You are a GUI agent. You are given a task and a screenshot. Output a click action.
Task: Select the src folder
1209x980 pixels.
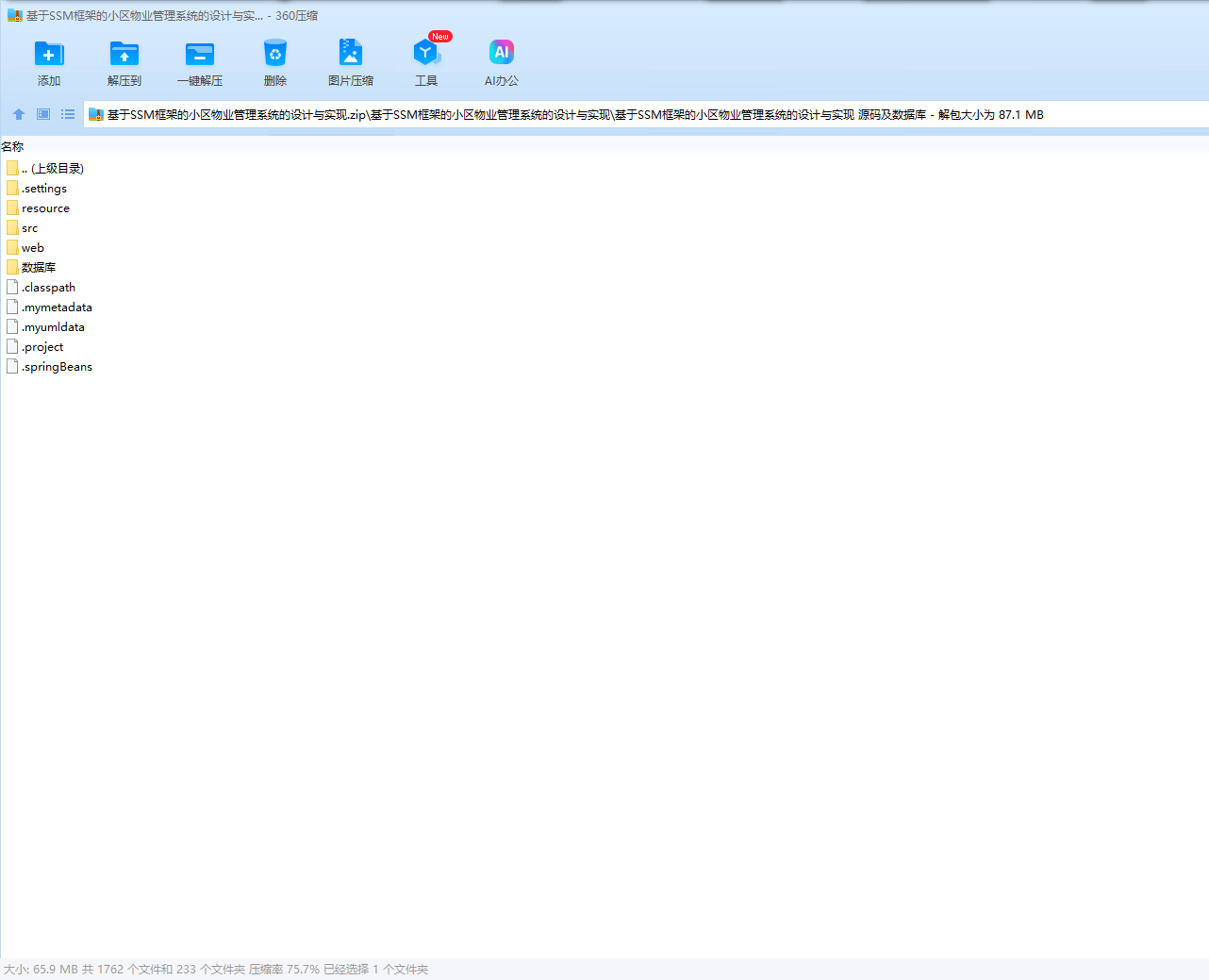click(x=23, y=227)
